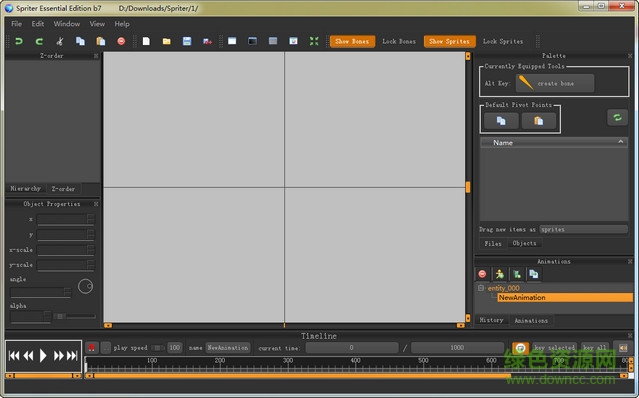Click the play speed slider
Screen dimensions: 639x398
click(158, 347)
